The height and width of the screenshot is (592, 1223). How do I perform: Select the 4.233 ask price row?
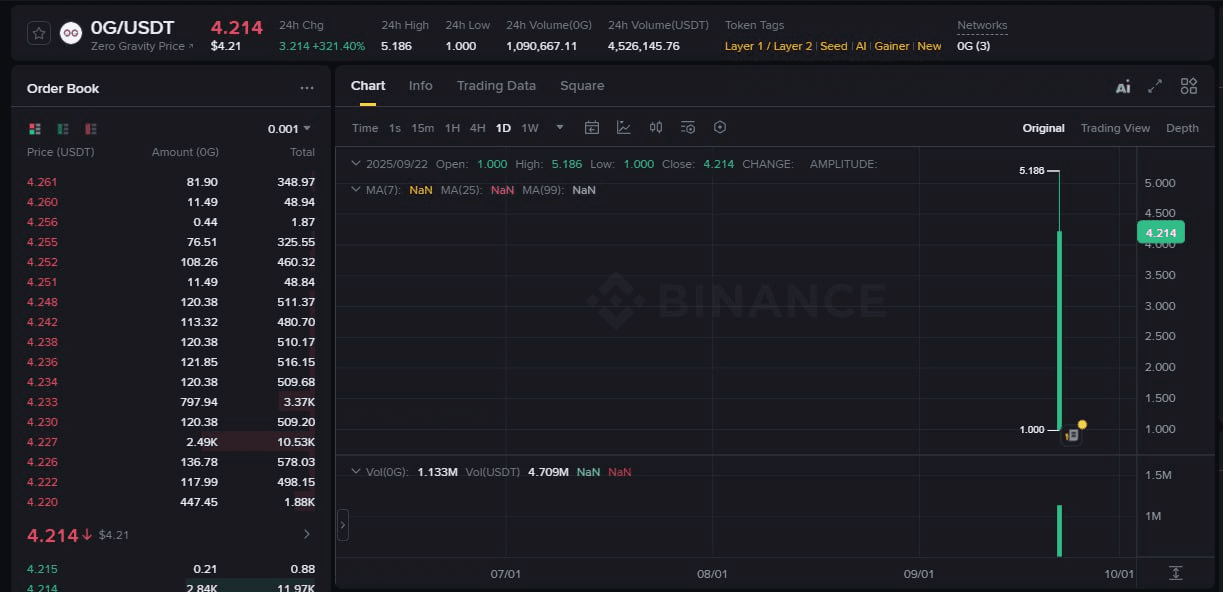point(171,402)
